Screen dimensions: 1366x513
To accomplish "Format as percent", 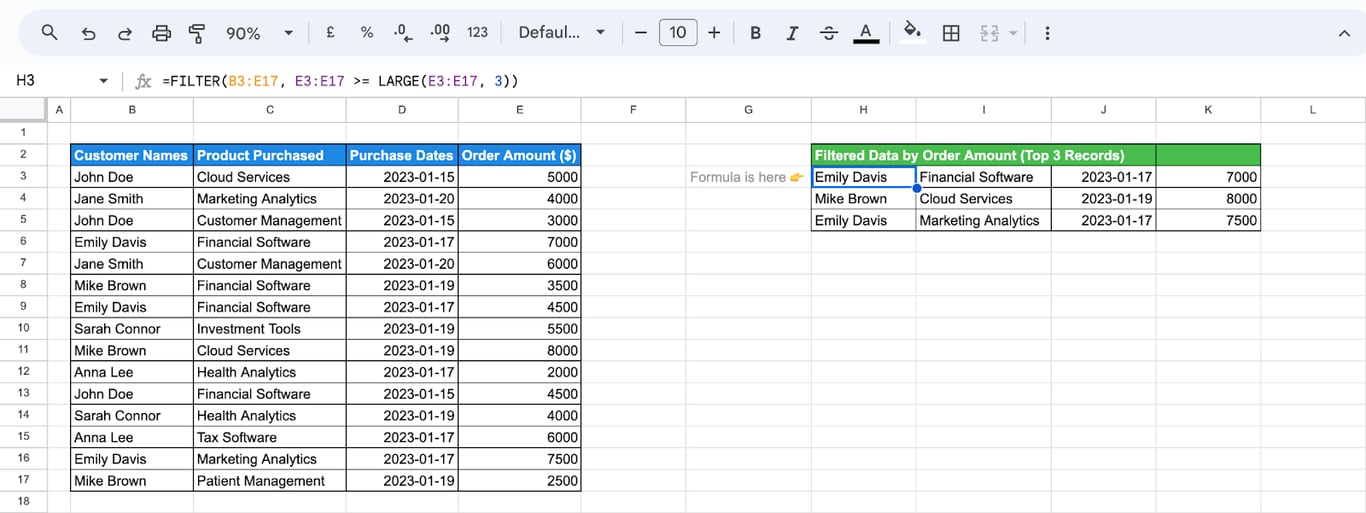I will [x=367, y=33].
